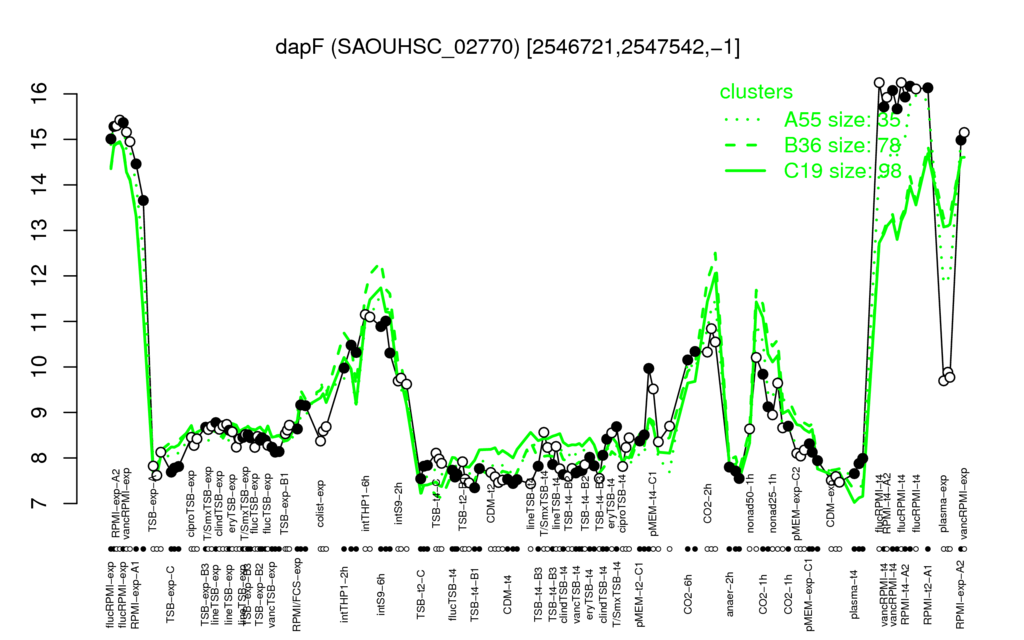Click legend entry 'A55 size: 35'
1024x640 pixels.
(x=842, y=120)
